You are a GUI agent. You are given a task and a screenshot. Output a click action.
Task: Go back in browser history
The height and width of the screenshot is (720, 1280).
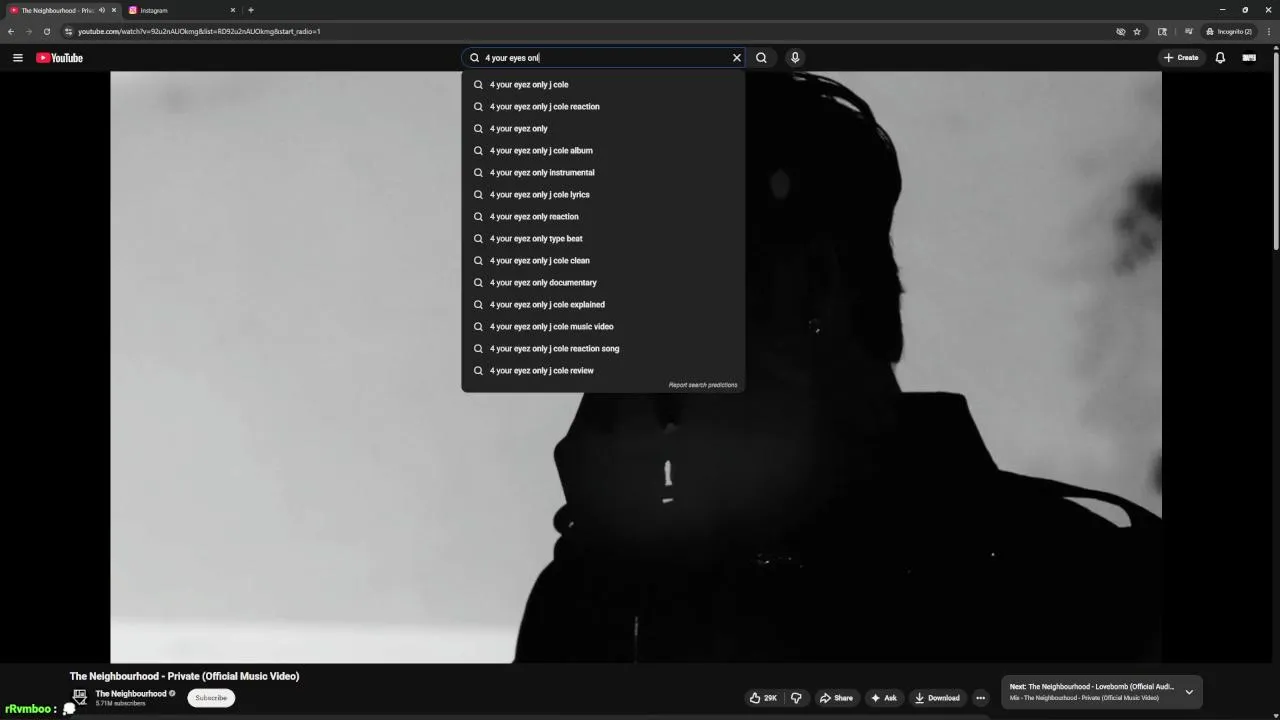11,31
